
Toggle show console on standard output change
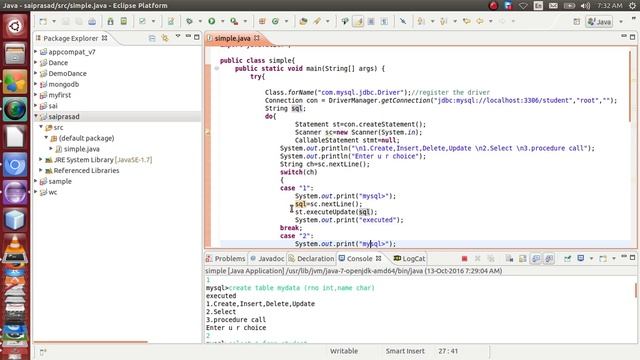[536, 258]
